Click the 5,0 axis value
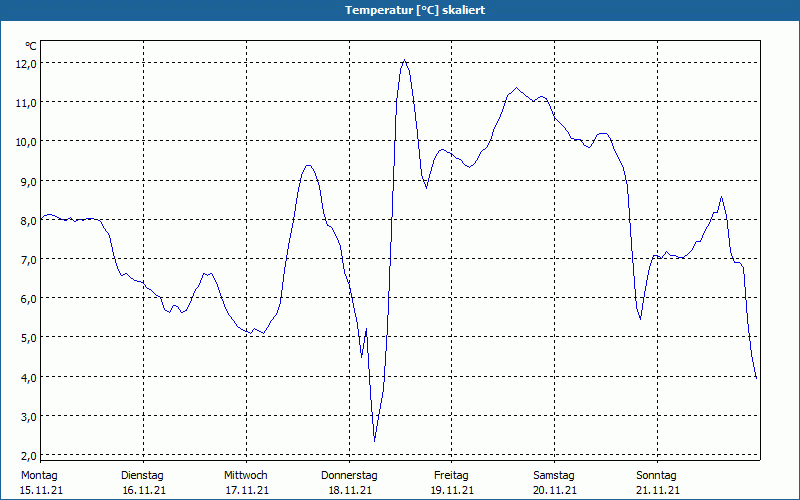Screen dimensions: 800x500 (x=28, y=338)
